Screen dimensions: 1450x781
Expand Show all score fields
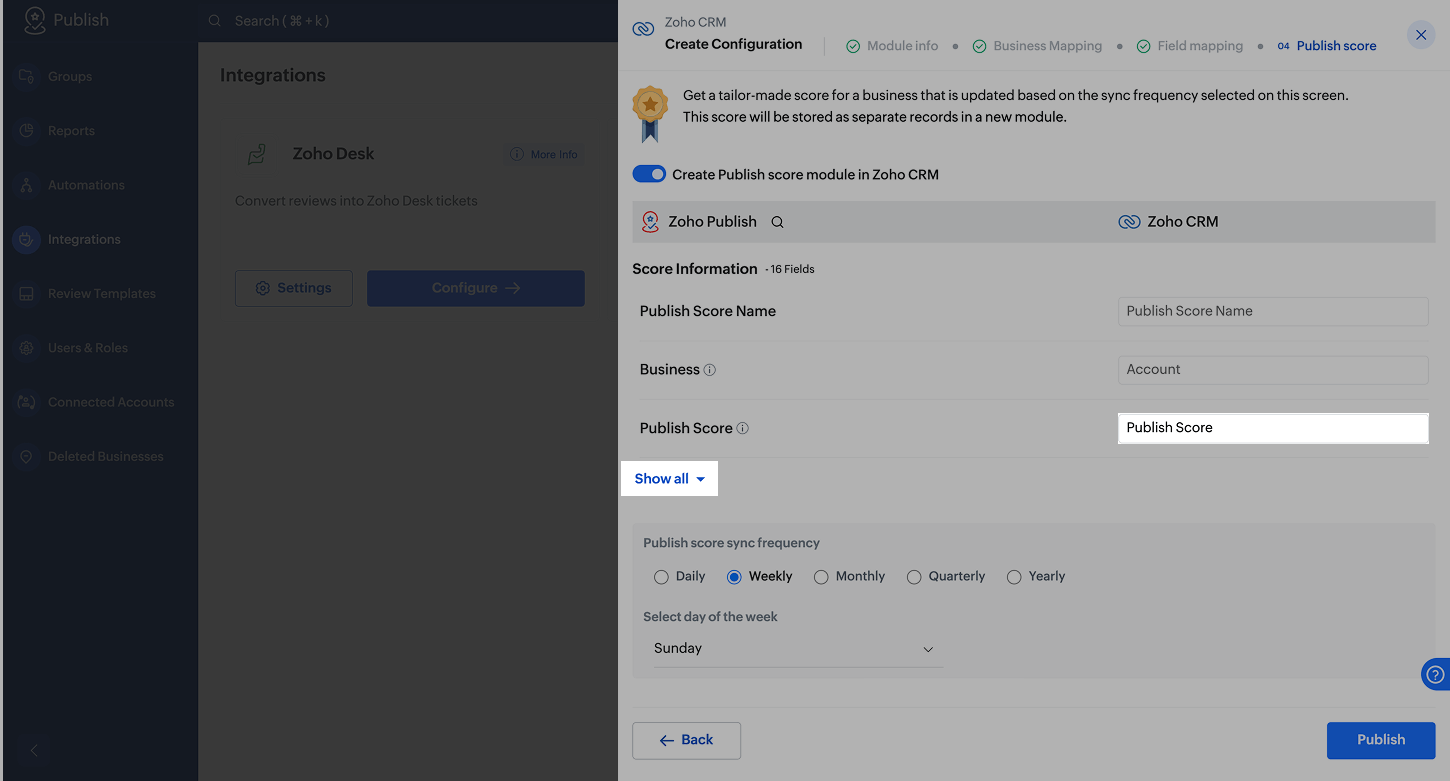point(670,479)
